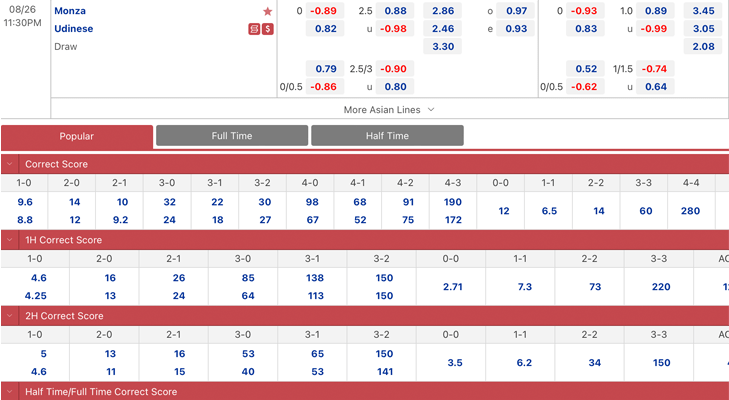The width and height of the screenshot is (729, 400).
Task: Choose correct score 1-1 odds 6.5
Action: pyautogui.click(x=549, y=211)
